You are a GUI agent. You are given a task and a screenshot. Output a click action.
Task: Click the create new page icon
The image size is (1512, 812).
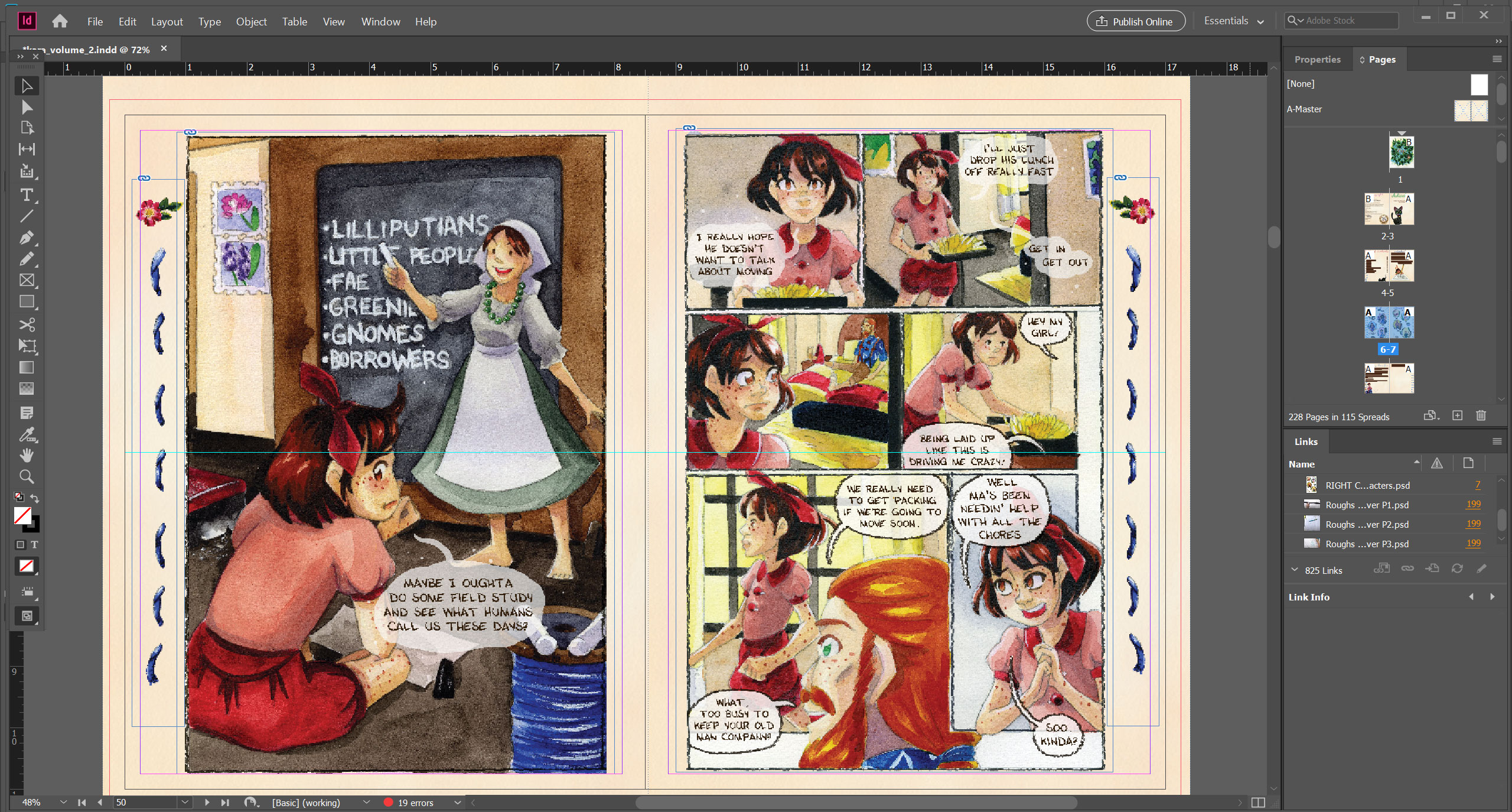click(1457, 415)
